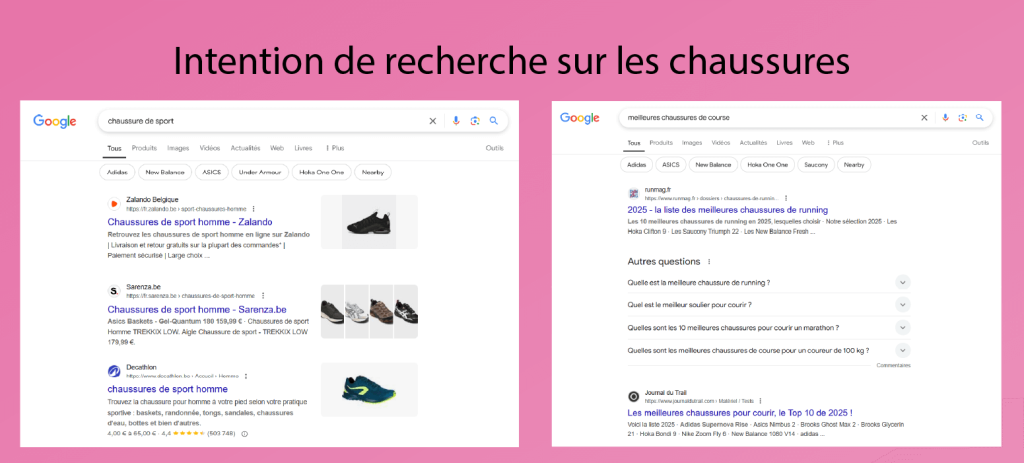
Task: Click the magnifier search icon, left window
Action: (494, 121)
